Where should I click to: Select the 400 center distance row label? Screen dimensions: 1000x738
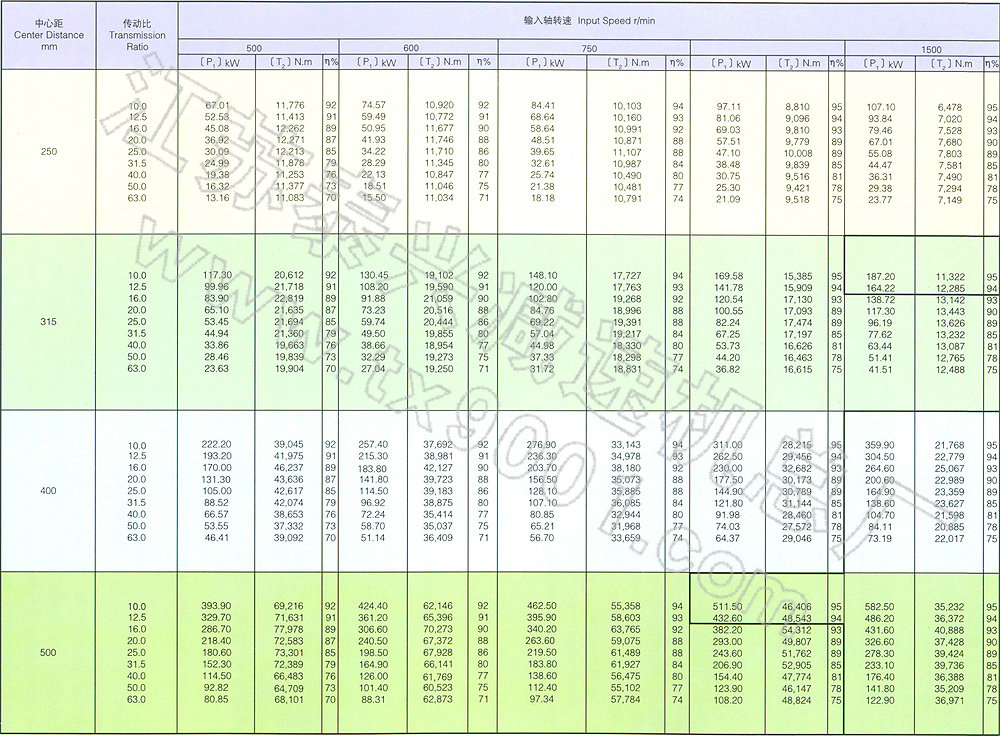tap(48, 491)
